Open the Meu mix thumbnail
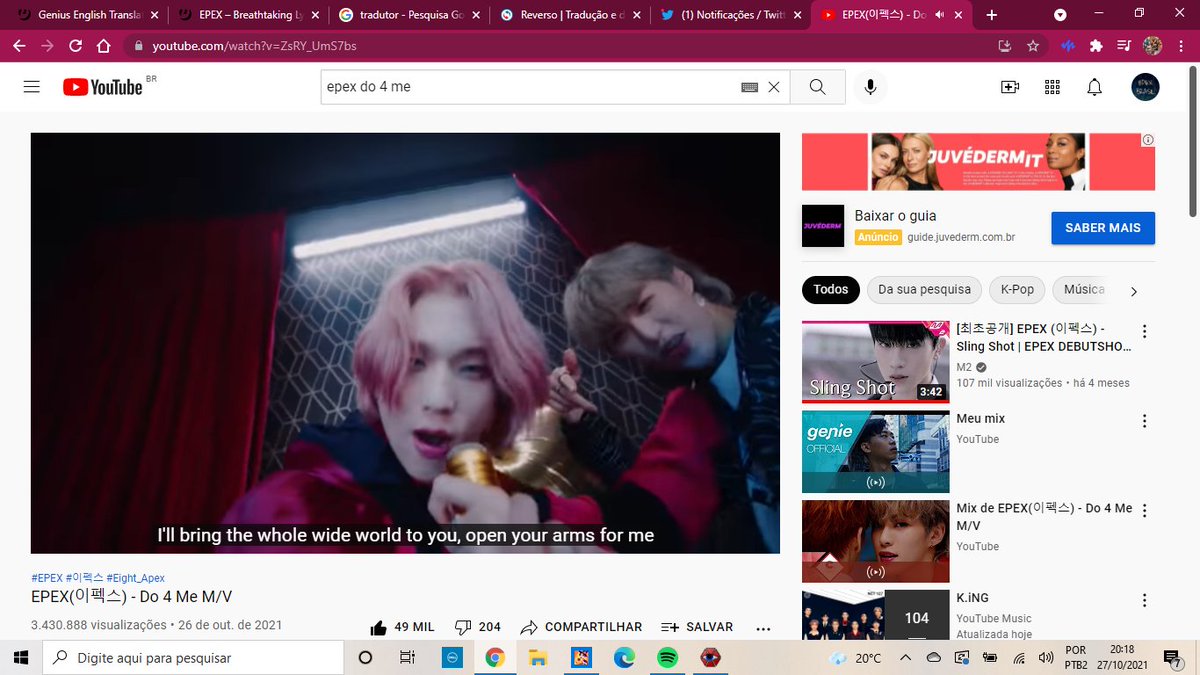Image resolution: width=1200 pixels, height=675 pixels. pyautogui.click(x=875, y=451)
